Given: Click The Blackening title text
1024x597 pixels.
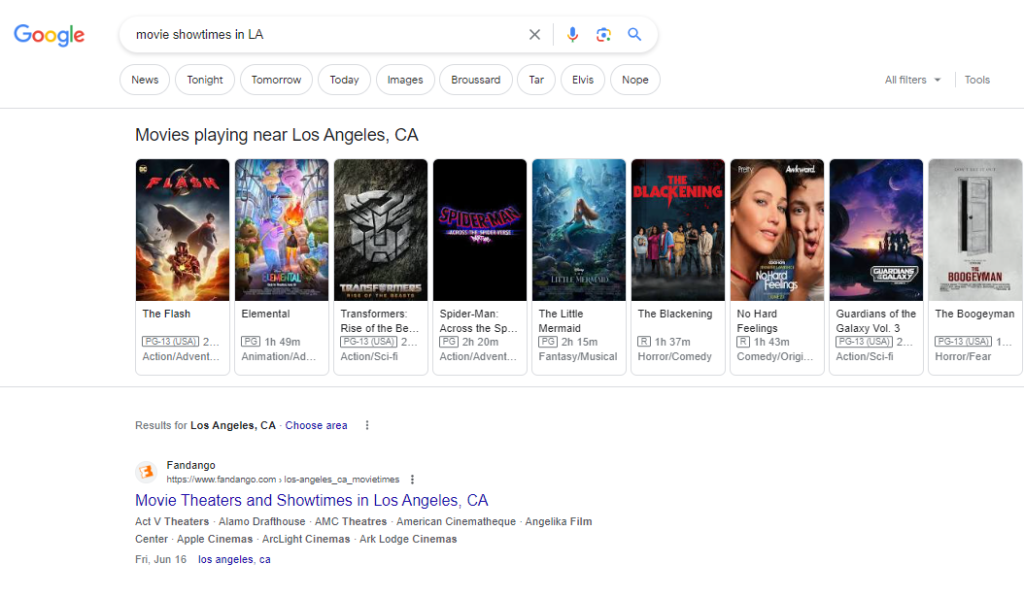Looking at the screenshot, I should click(x=675, y=314).
